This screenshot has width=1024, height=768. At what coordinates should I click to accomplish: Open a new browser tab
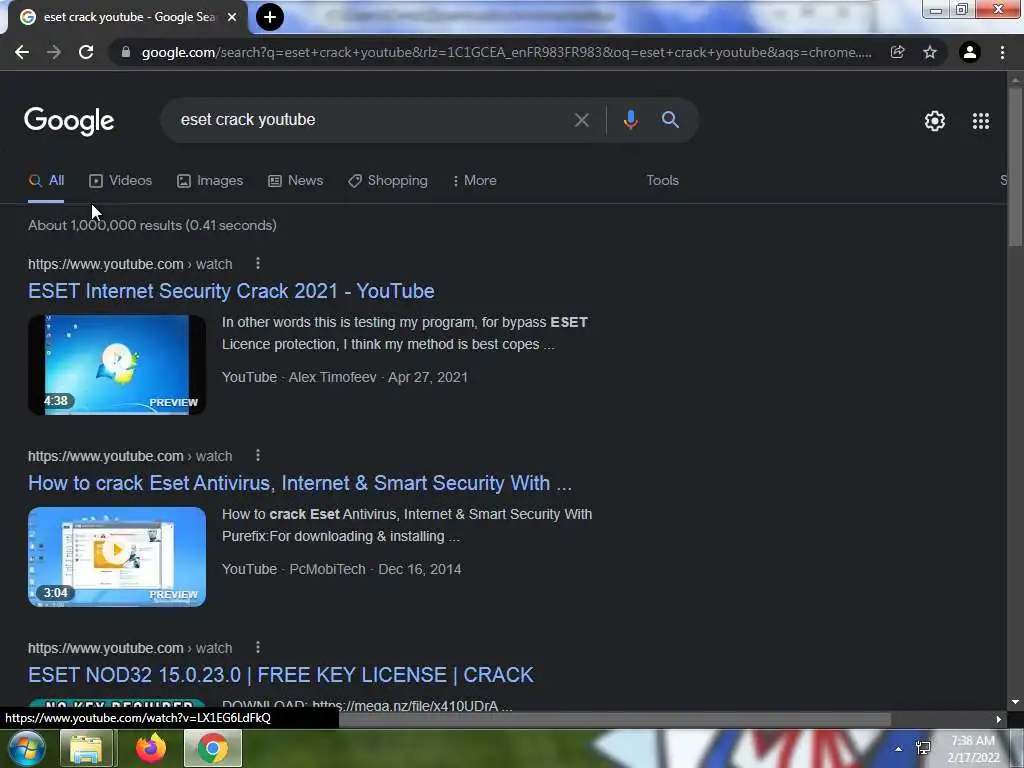point(270,17)
